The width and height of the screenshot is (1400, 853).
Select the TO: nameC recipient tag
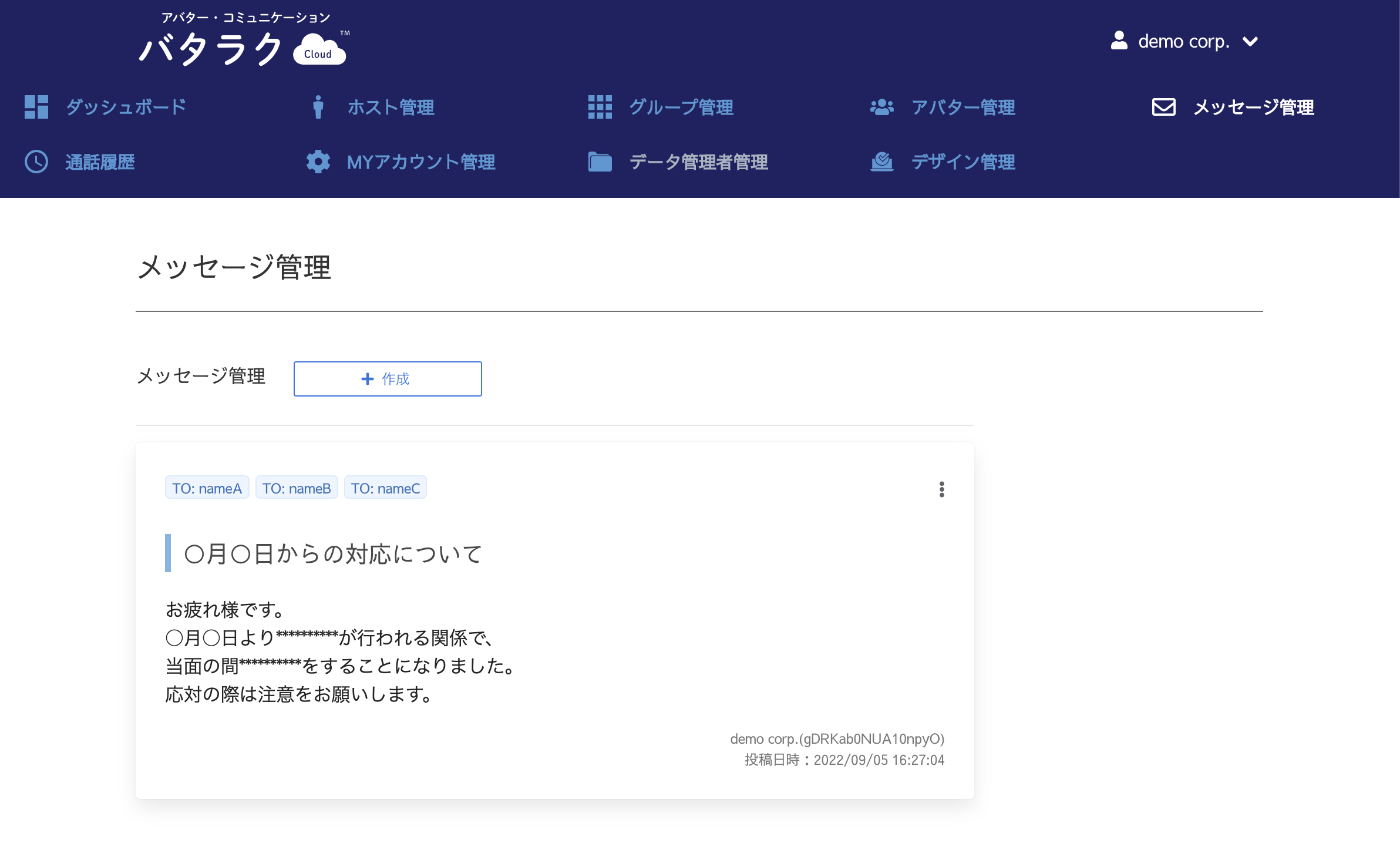coord(385,488)
